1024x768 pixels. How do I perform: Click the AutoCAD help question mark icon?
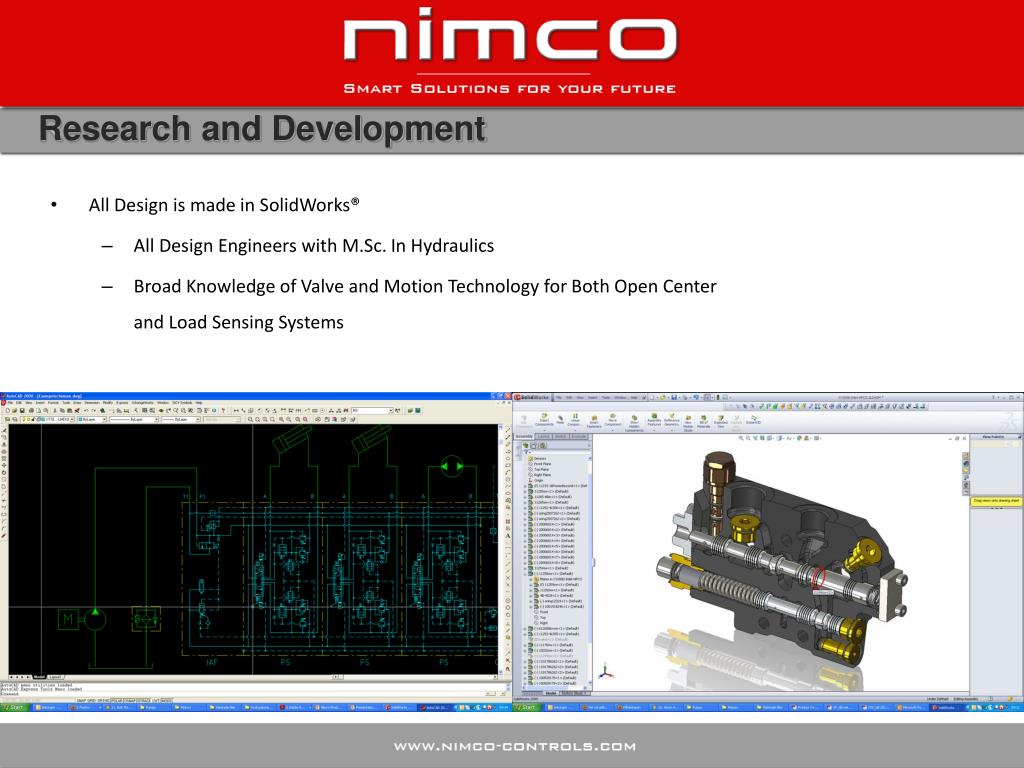[x=223, y=411]
